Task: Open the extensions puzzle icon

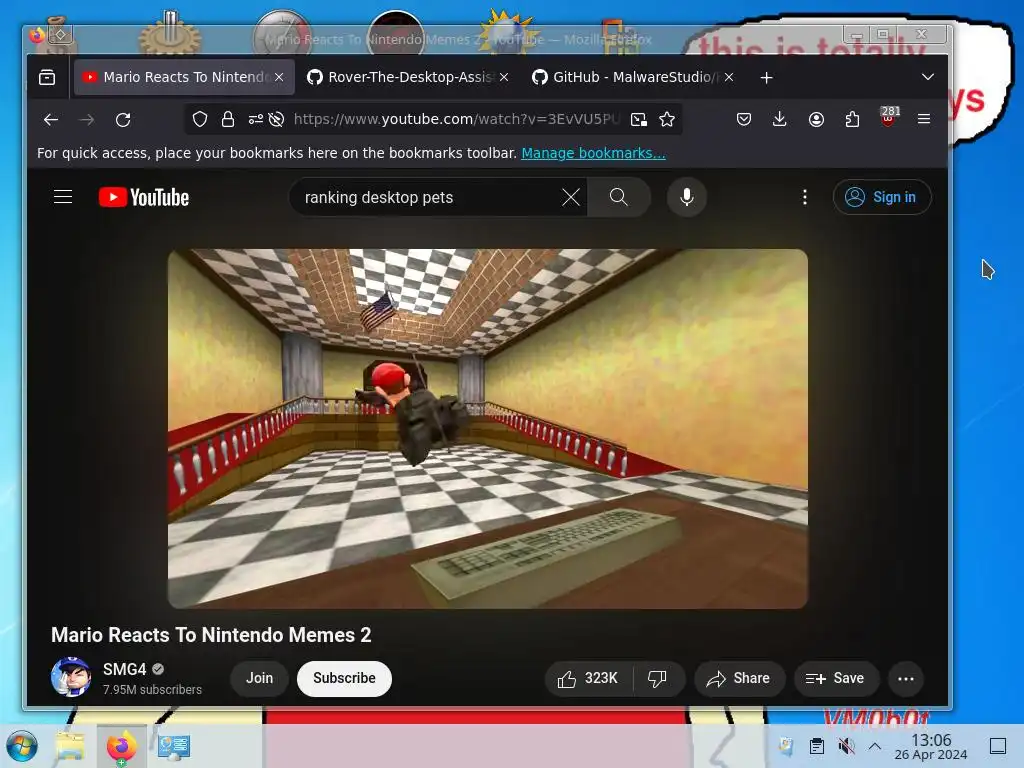Action: (852, 119)
